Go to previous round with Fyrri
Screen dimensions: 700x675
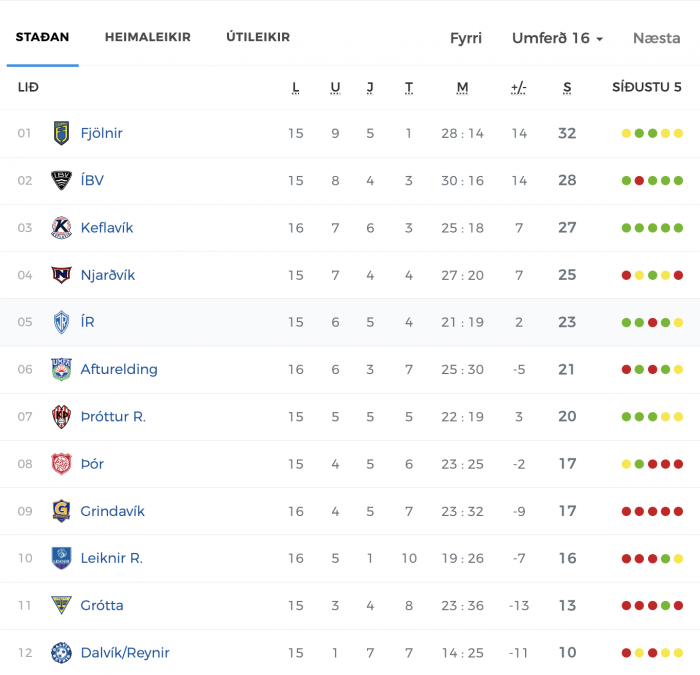pyautogui.click(x=466, y=38)
